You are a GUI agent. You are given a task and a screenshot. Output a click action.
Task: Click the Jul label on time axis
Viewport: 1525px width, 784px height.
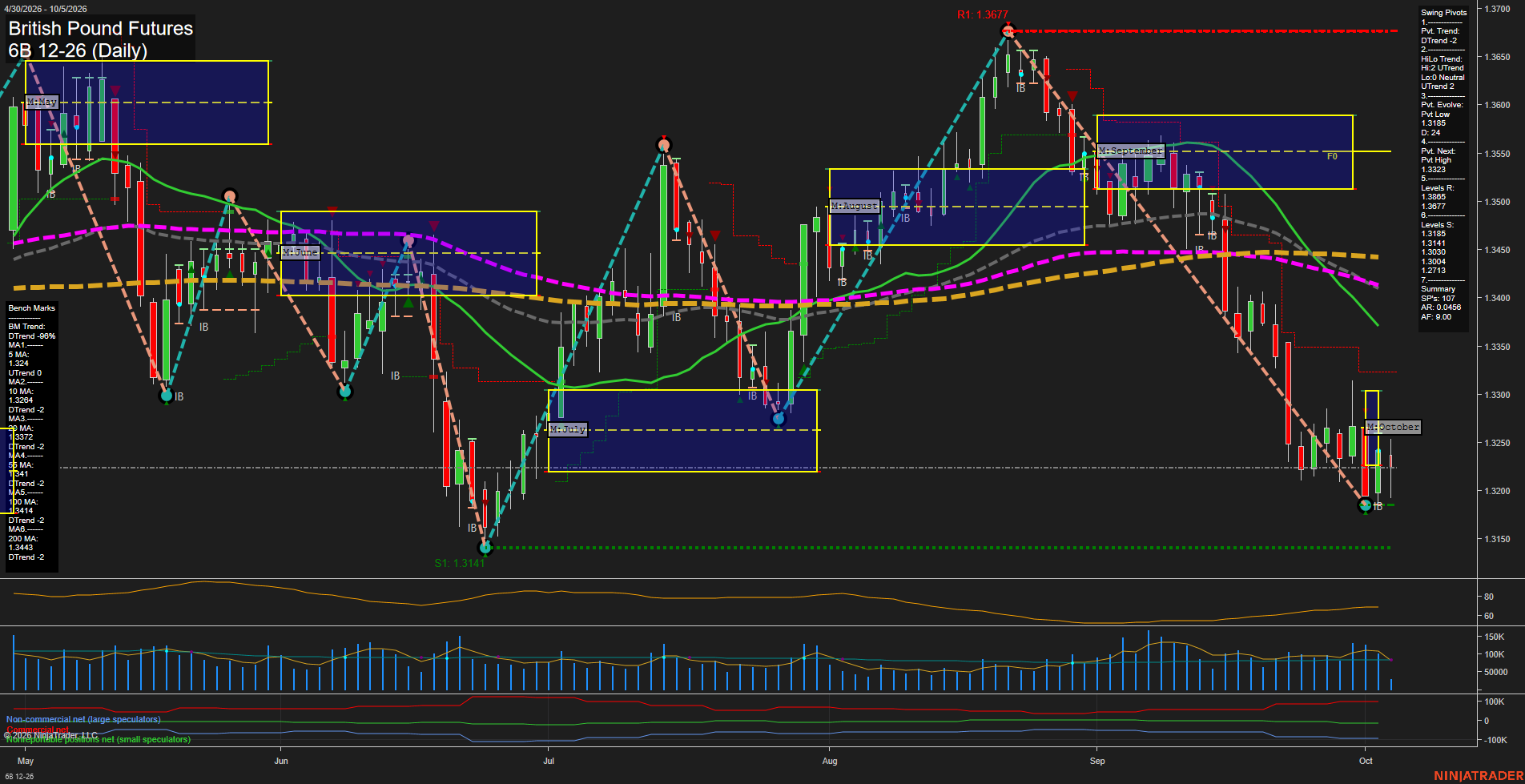pos(549,761)
